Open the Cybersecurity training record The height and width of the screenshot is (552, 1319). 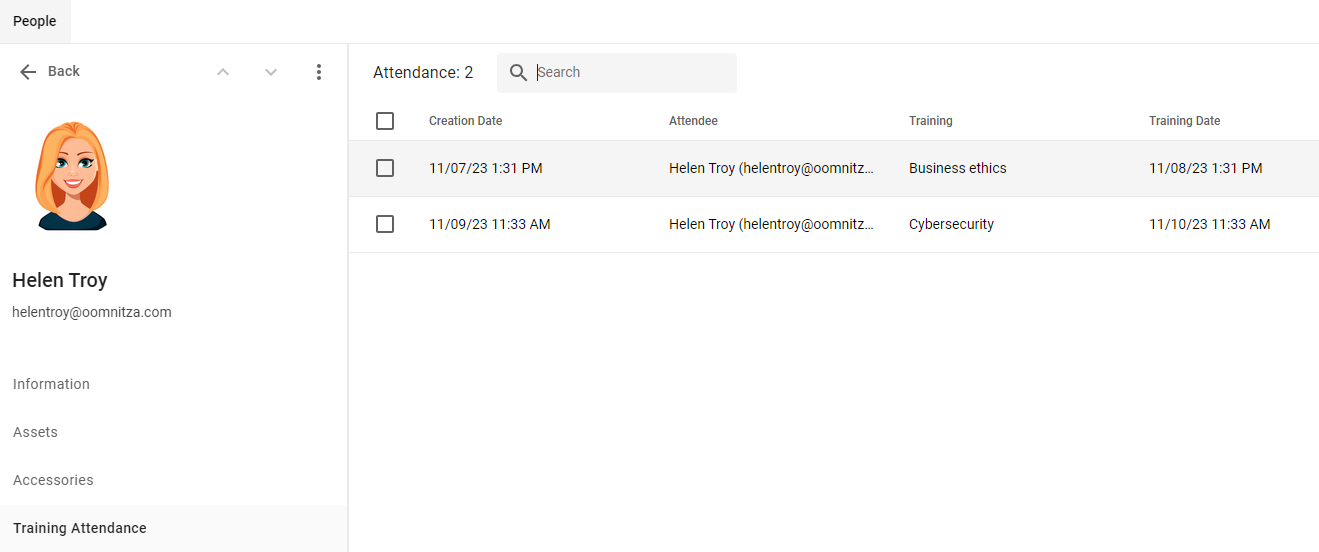pos(950,224)
